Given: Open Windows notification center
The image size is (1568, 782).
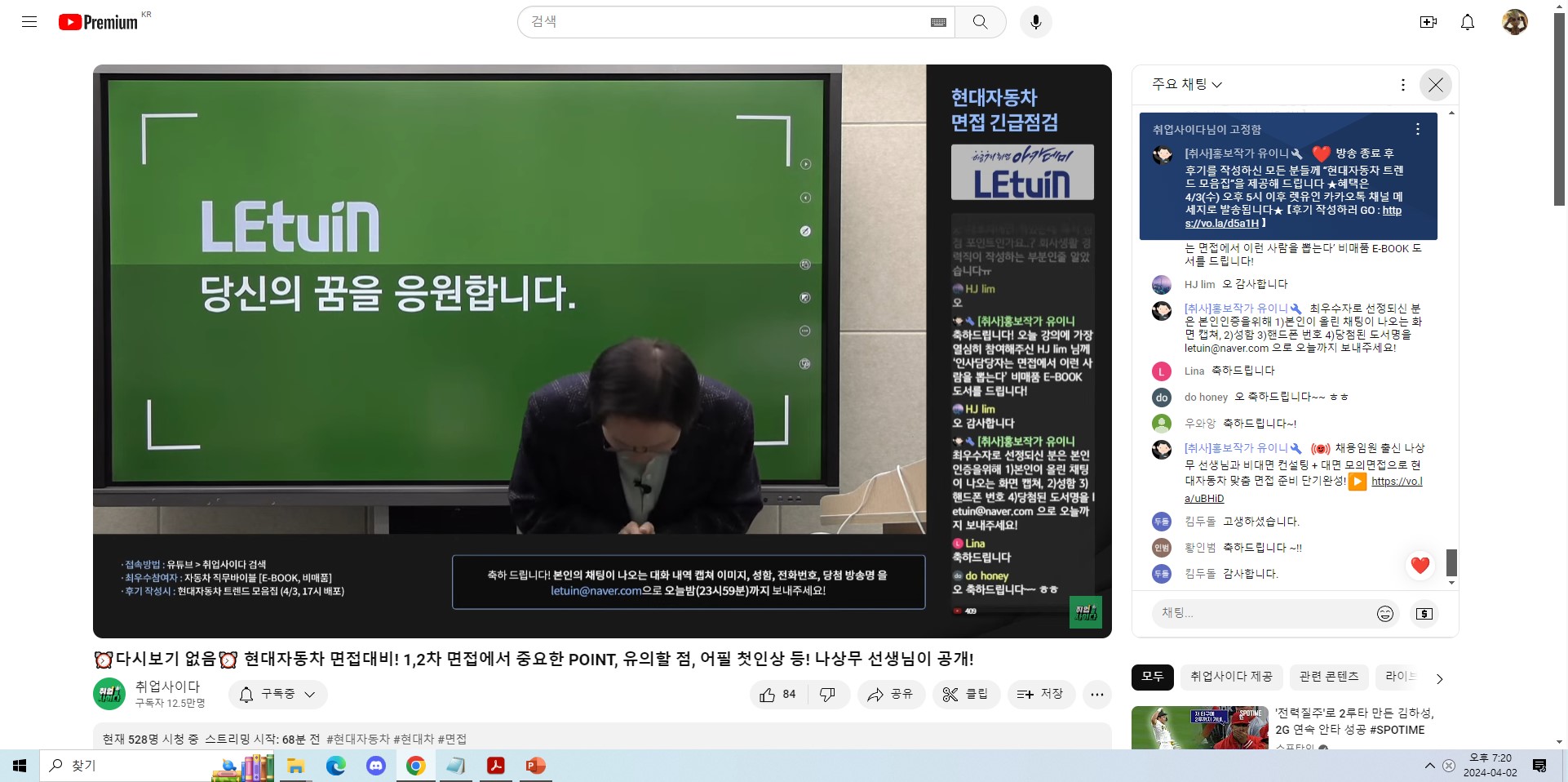Looking at the screenshot, I should [x=1539, y=766].
